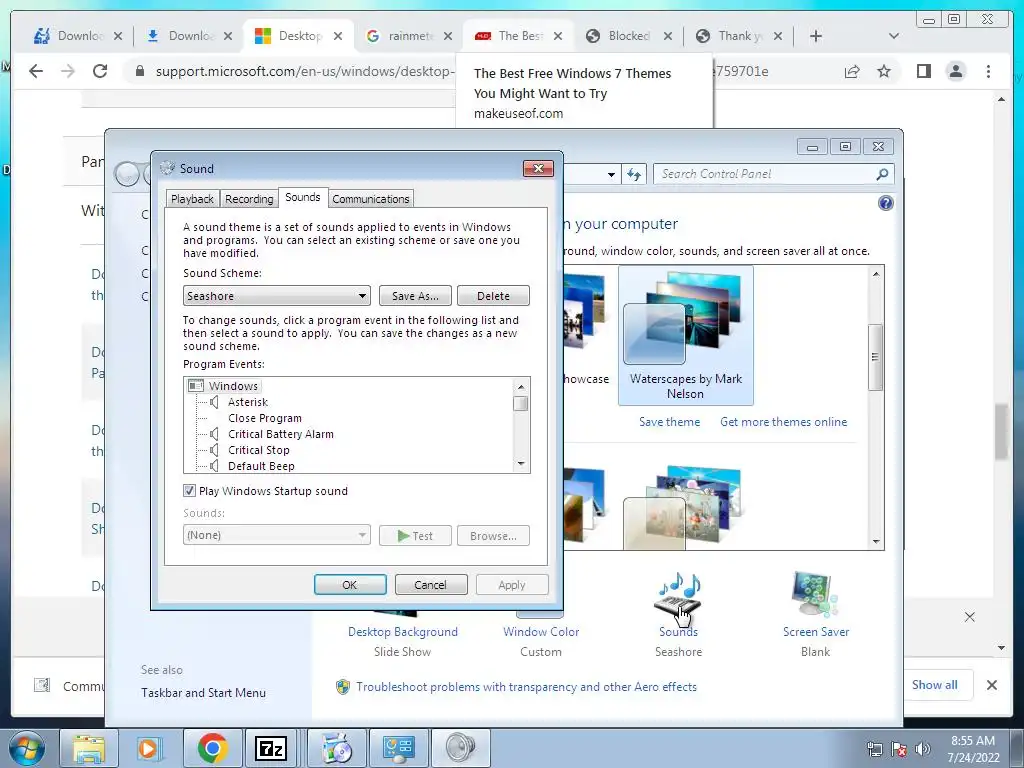Screen dimensions: 1024x768
Task: Open a new Chrome tab
Action: point(816,36)
